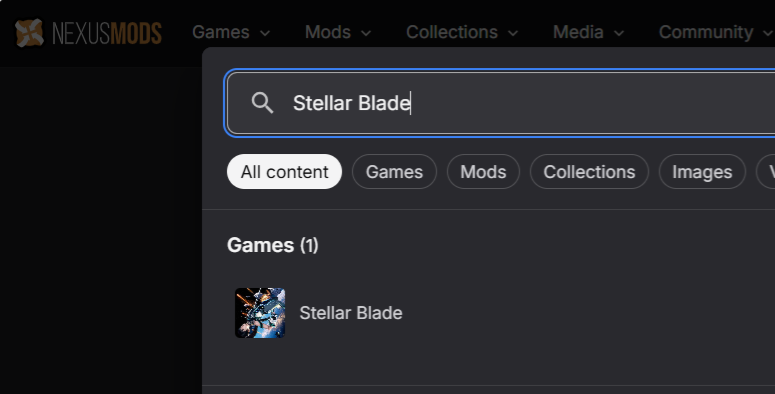Expand the Mods menu chevron
775x394 pixels.
366,33
